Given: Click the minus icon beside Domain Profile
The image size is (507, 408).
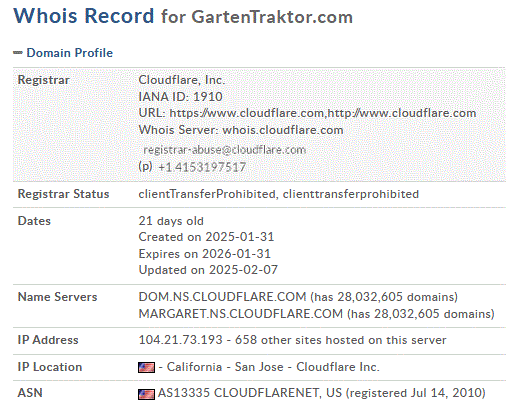Looking at the screenshot, I should (x=18, y=53).
